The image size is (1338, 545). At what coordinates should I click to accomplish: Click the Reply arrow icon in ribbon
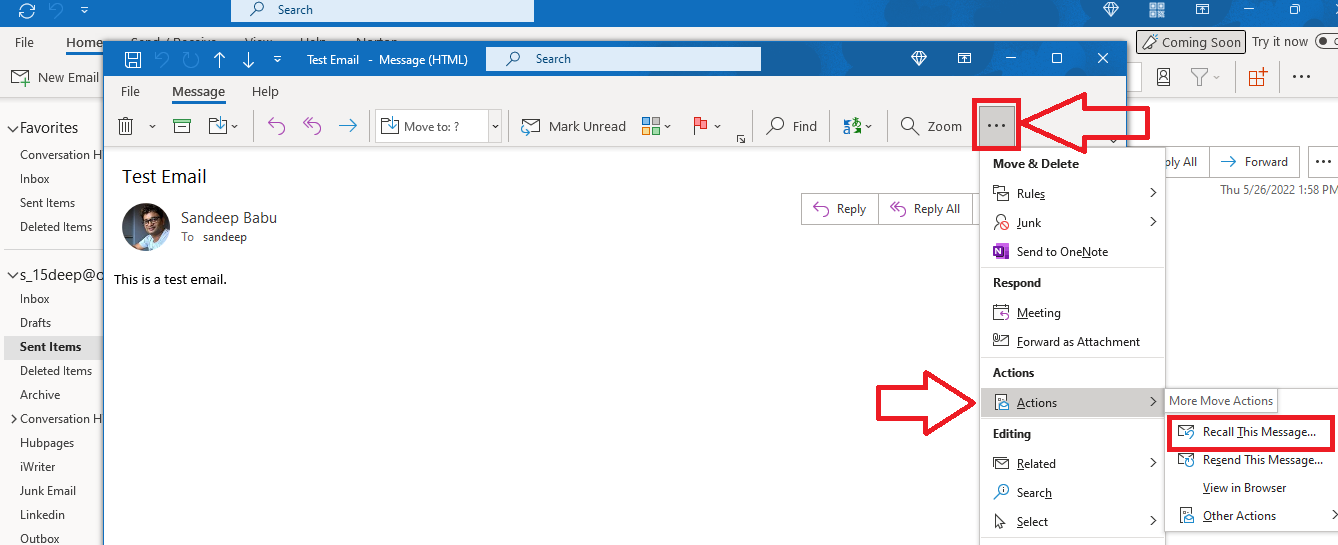(x=277, y=126)
